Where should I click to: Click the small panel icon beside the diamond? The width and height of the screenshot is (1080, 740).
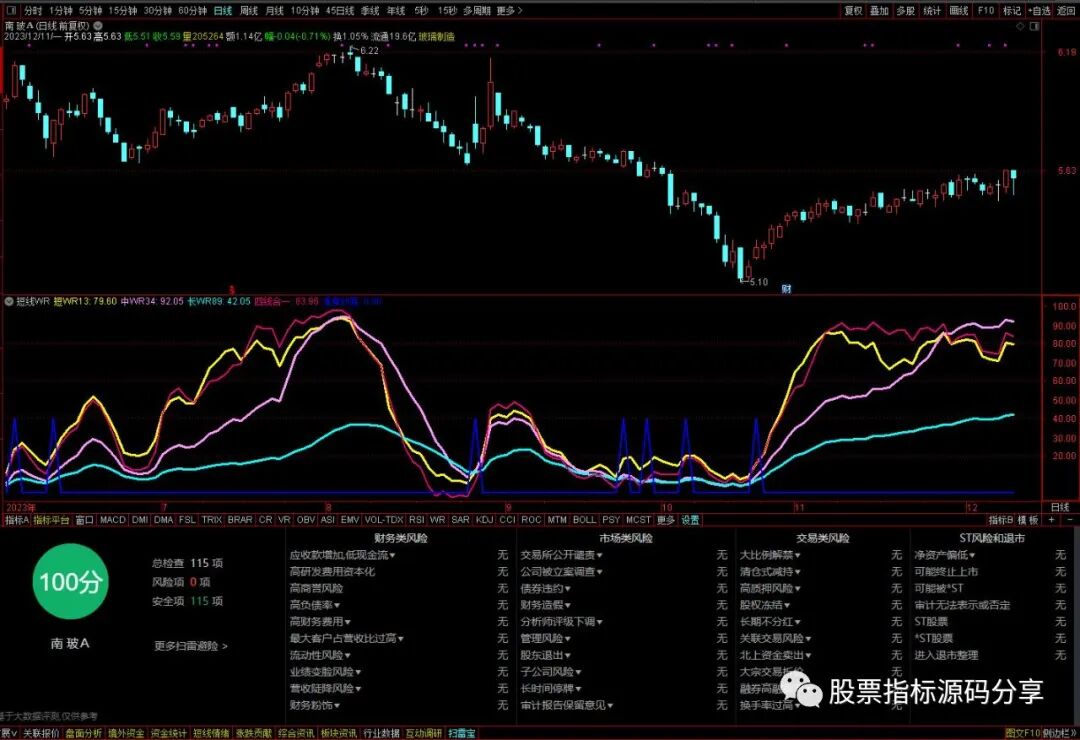point(1034,26)
